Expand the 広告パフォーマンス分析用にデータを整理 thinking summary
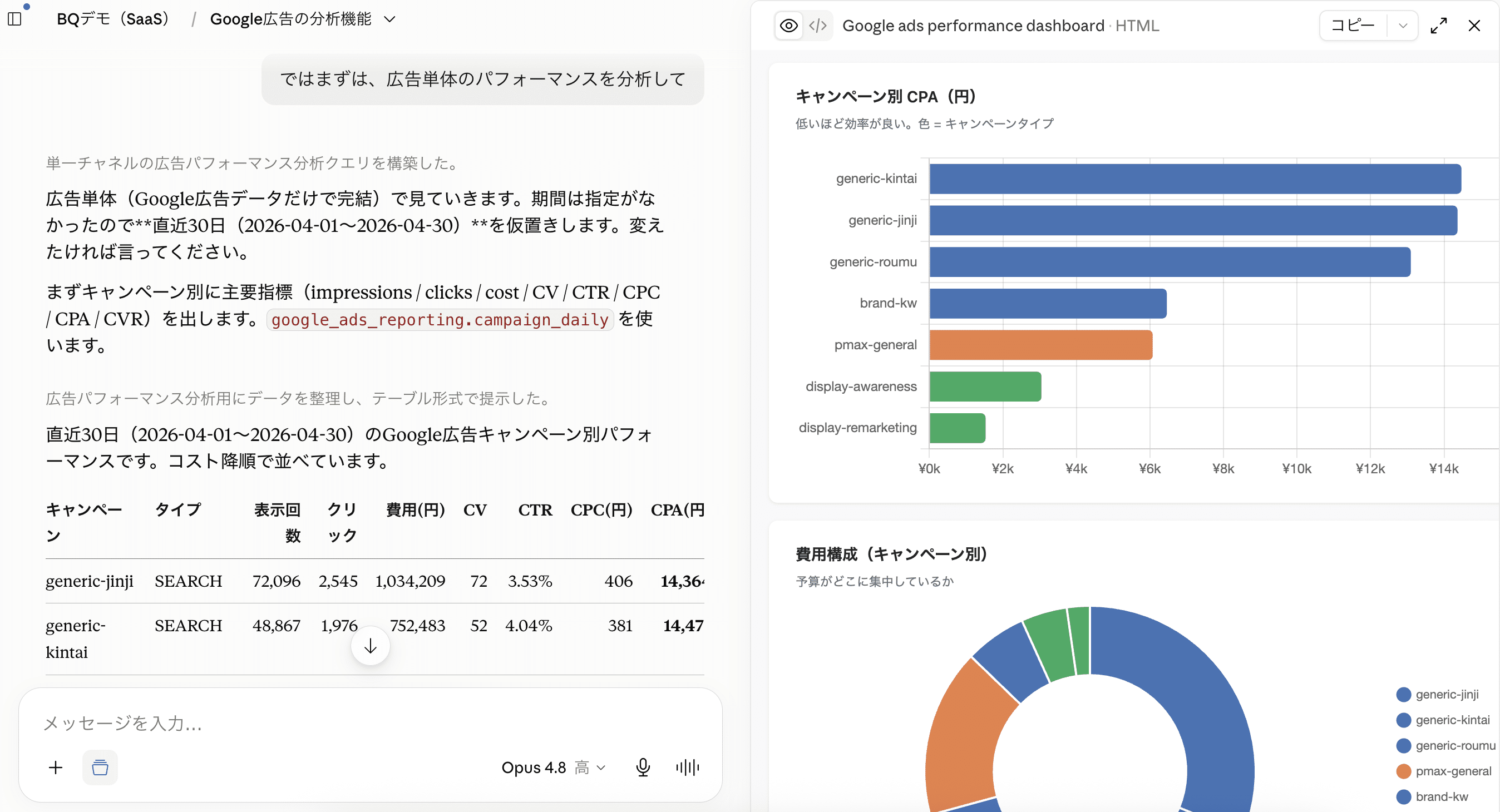This screenshot has width=1500, height=812. (299, 399)
